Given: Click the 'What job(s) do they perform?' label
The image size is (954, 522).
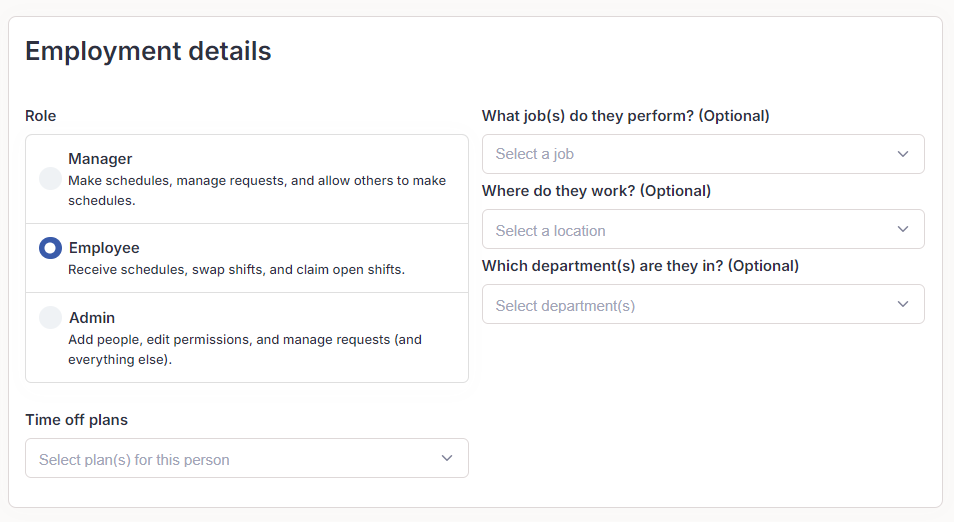Looking at the screenshot, I should tap(625, 116).
